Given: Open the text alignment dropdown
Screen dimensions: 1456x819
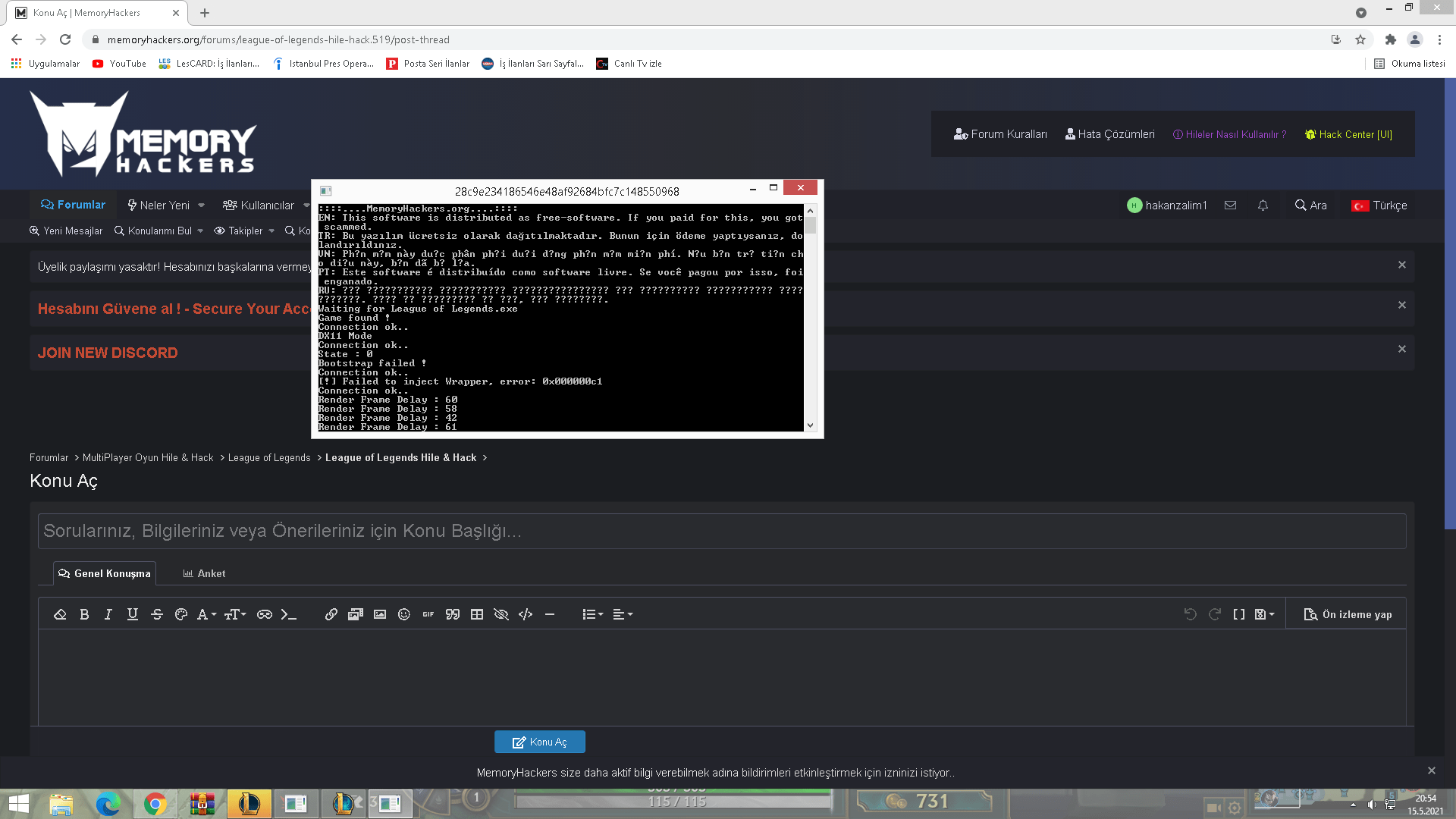Looking at the screenshot, I should point(623,614).
